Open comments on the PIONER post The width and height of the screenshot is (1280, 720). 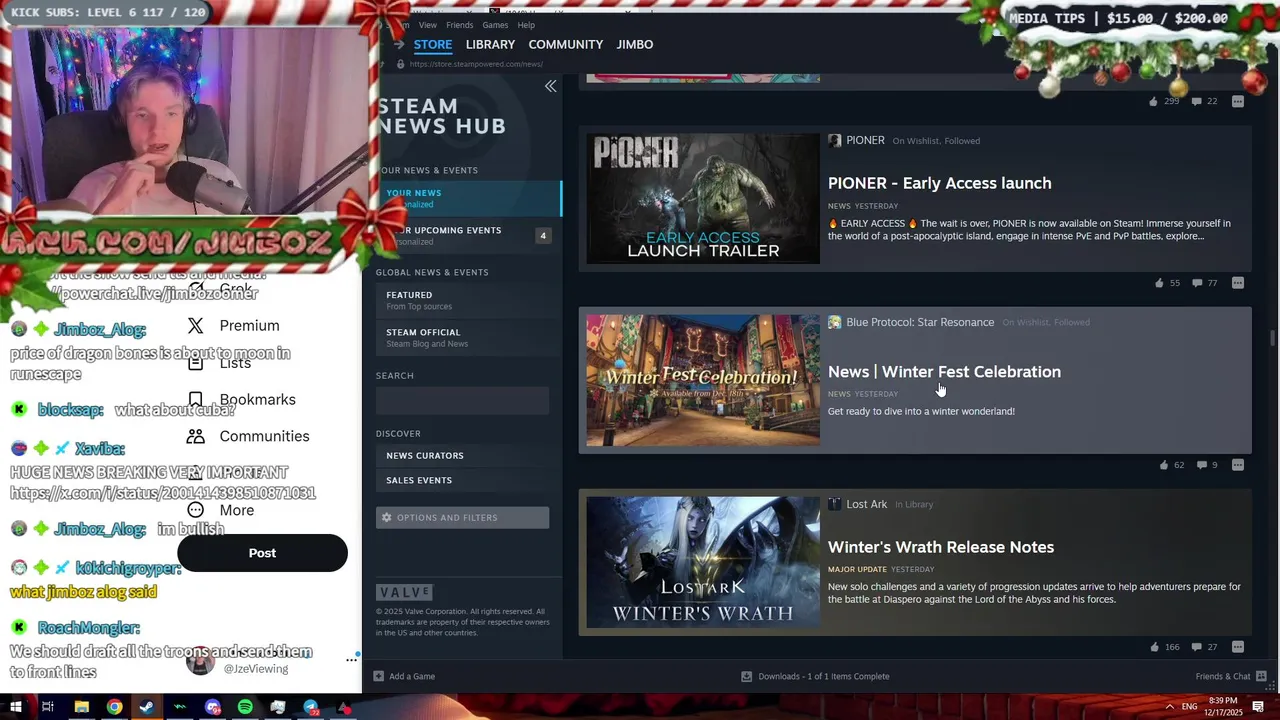point(1197,283)
